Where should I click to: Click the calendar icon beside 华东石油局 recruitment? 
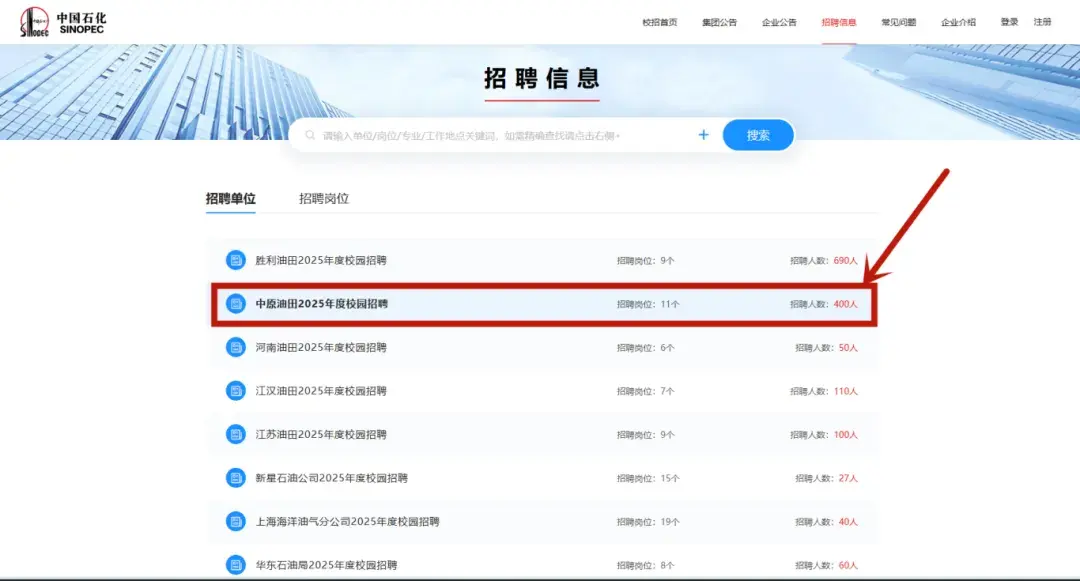[235, 564]
